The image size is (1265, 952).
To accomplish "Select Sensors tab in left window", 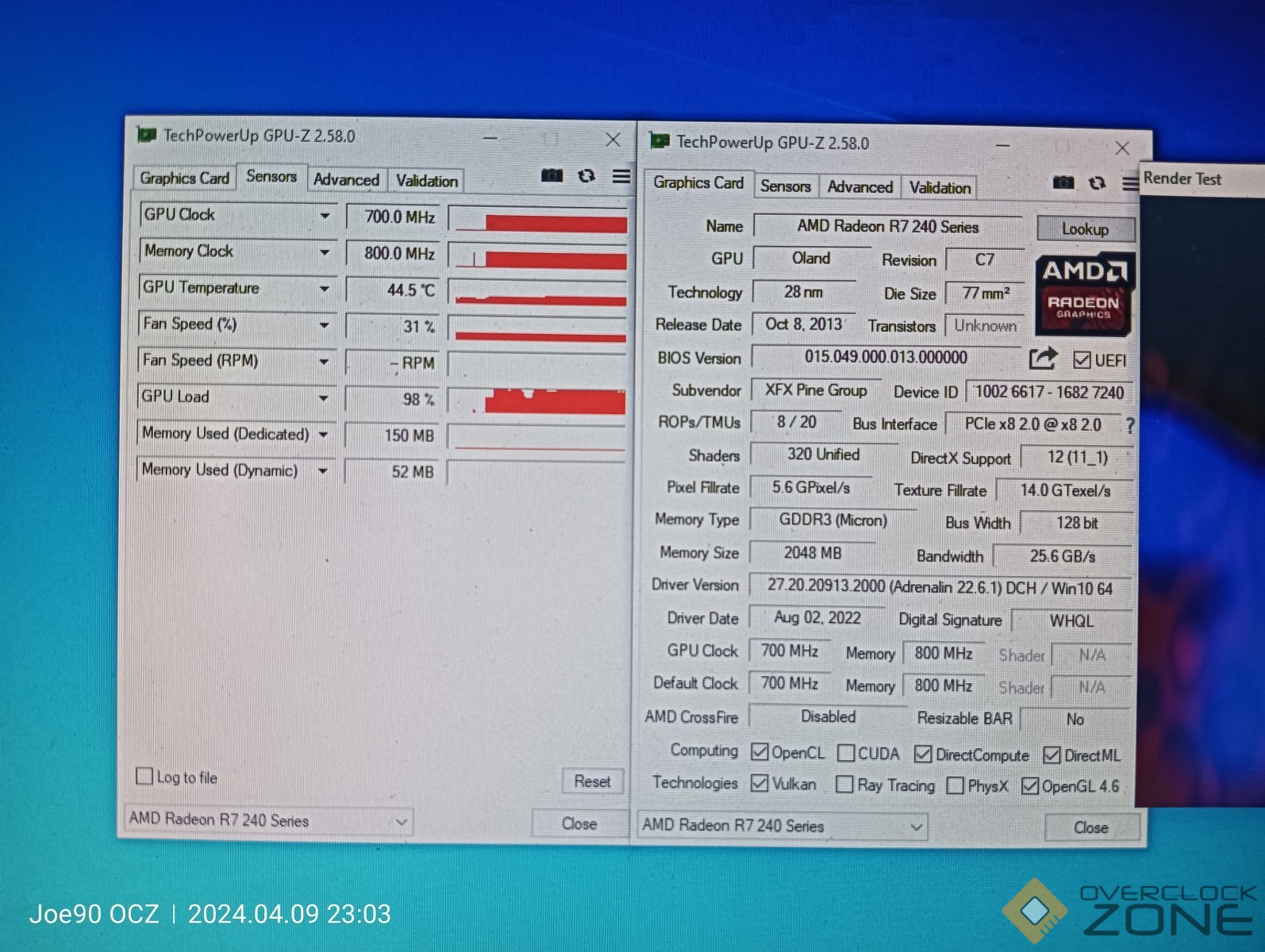I will [271, 176].
